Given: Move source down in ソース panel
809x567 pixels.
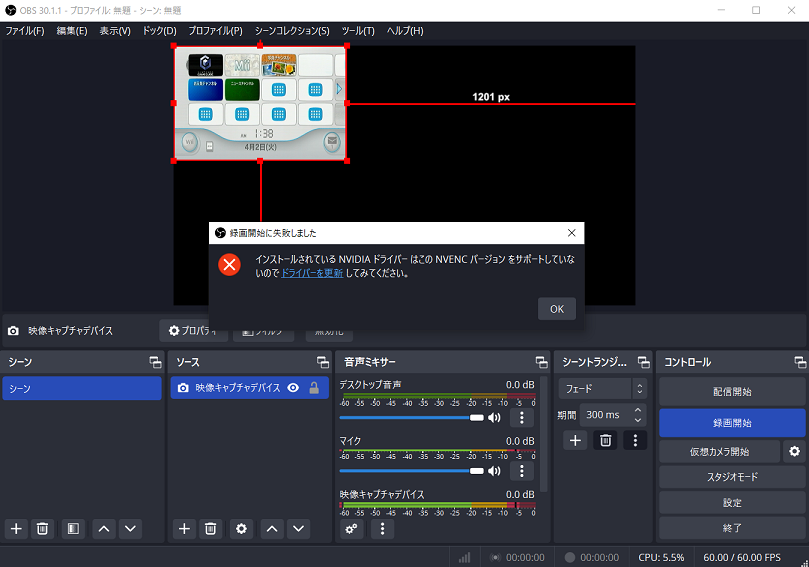Looking at the screenshot, I should click(298, 529).
